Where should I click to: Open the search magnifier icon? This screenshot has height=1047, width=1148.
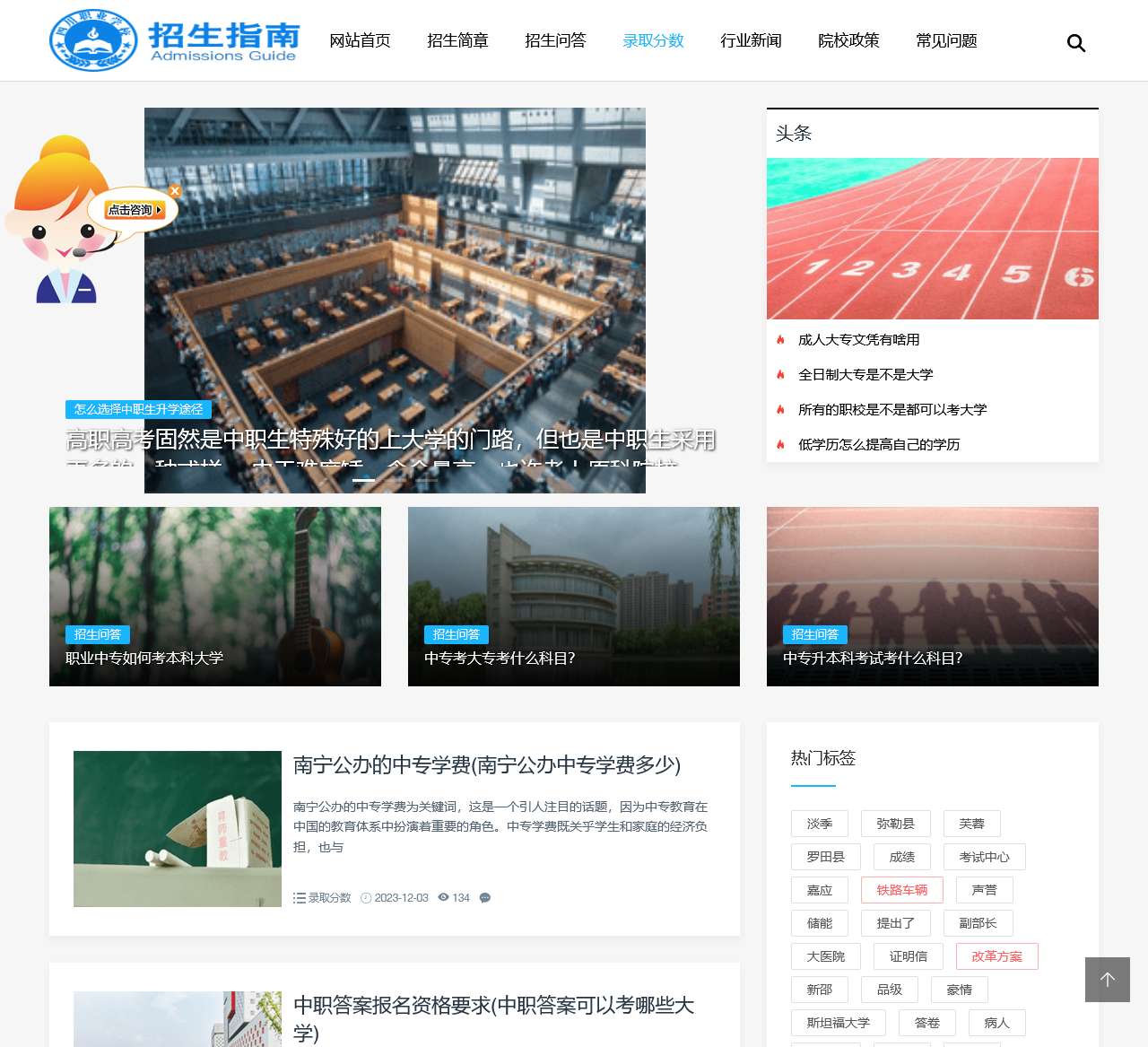(1075, 42)
